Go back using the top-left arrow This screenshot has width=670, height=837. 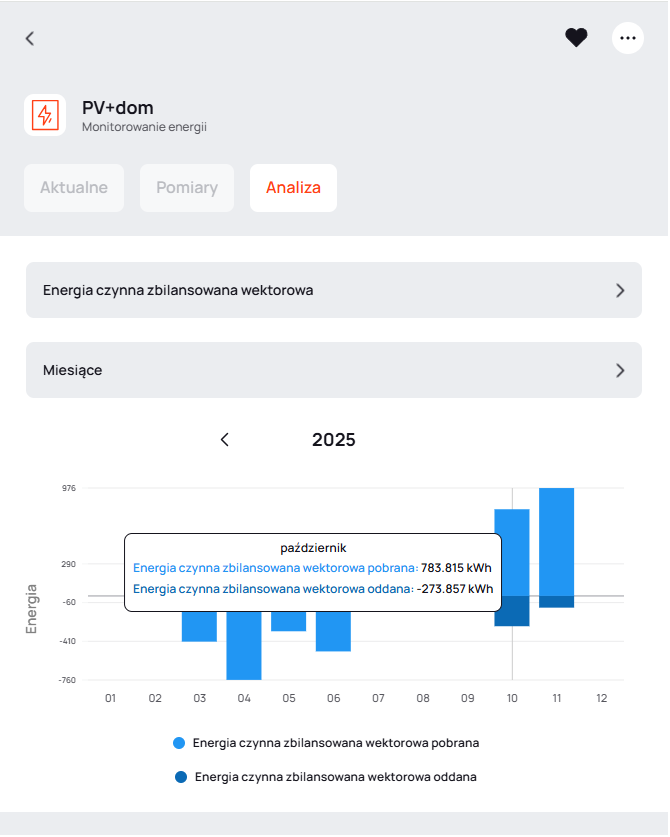pyautogui.click(x=30, y=38)
